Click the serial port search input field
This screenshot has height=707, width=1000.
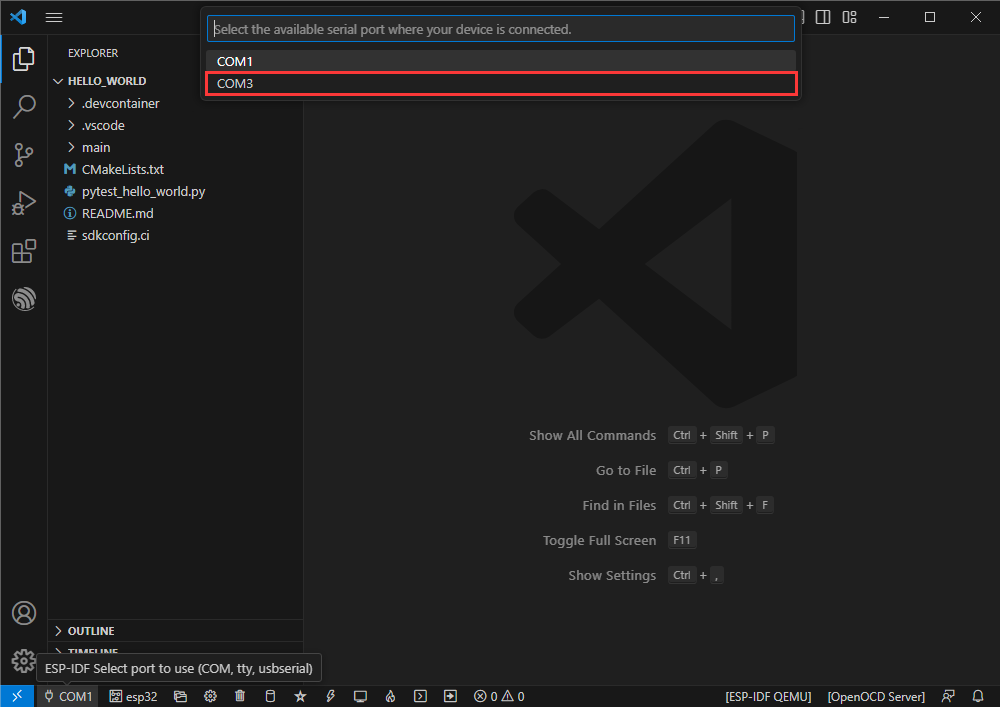click(x=501, y=29)
